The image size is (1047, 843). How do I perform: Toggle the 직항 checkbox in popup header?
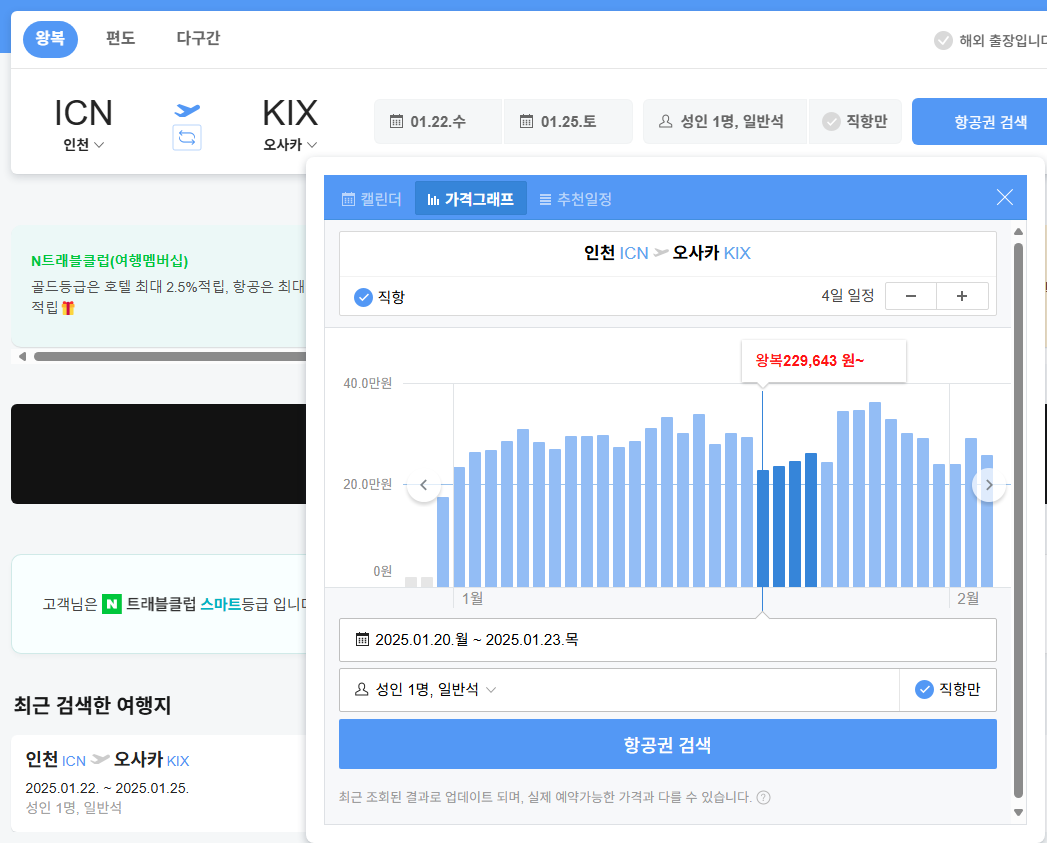[x=363, y=297]
